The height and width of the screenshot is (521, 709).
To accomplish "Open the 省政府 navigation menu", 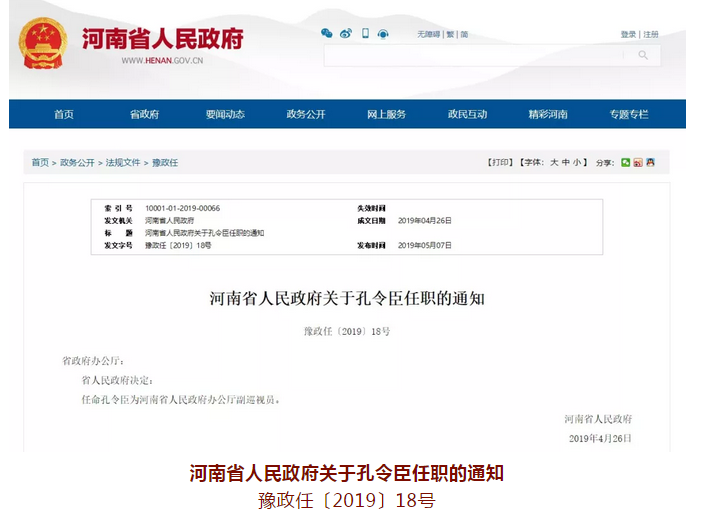I will 144,114.
